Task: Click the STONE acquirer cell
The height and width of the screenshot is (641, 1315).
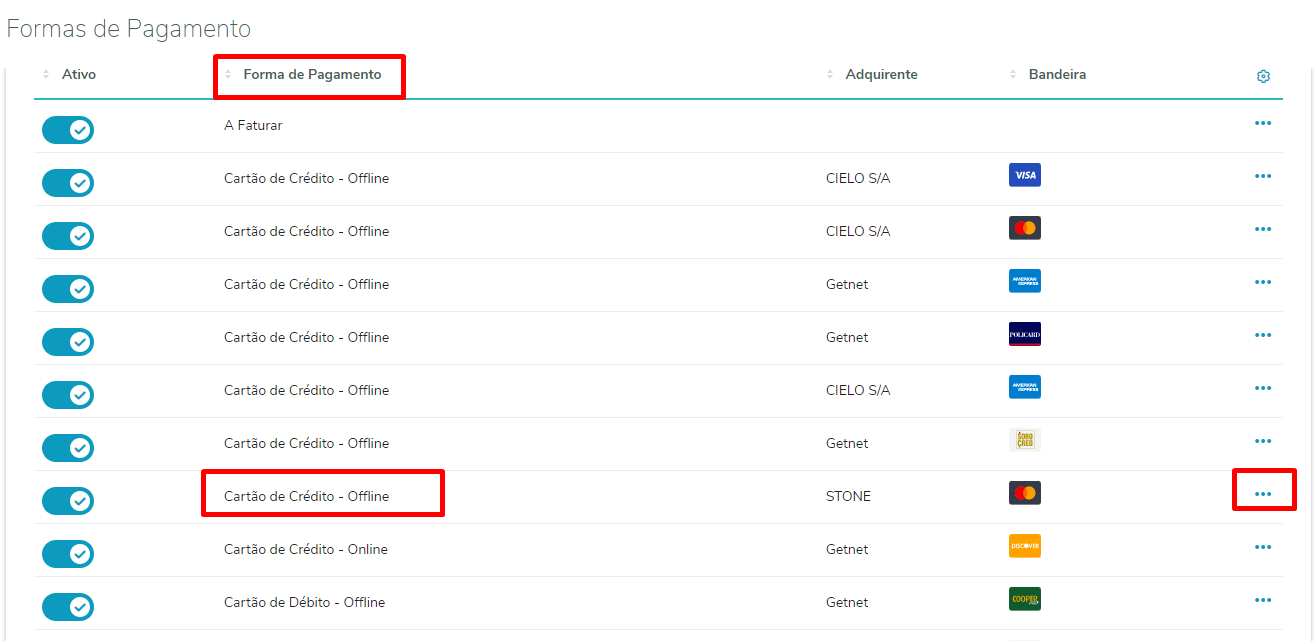Action: pyautogui.click(x=848, y=497)
